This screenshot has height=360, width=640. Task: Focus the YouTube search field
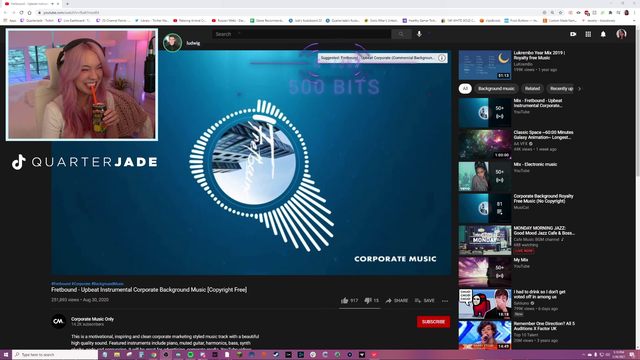click(301, 34)
